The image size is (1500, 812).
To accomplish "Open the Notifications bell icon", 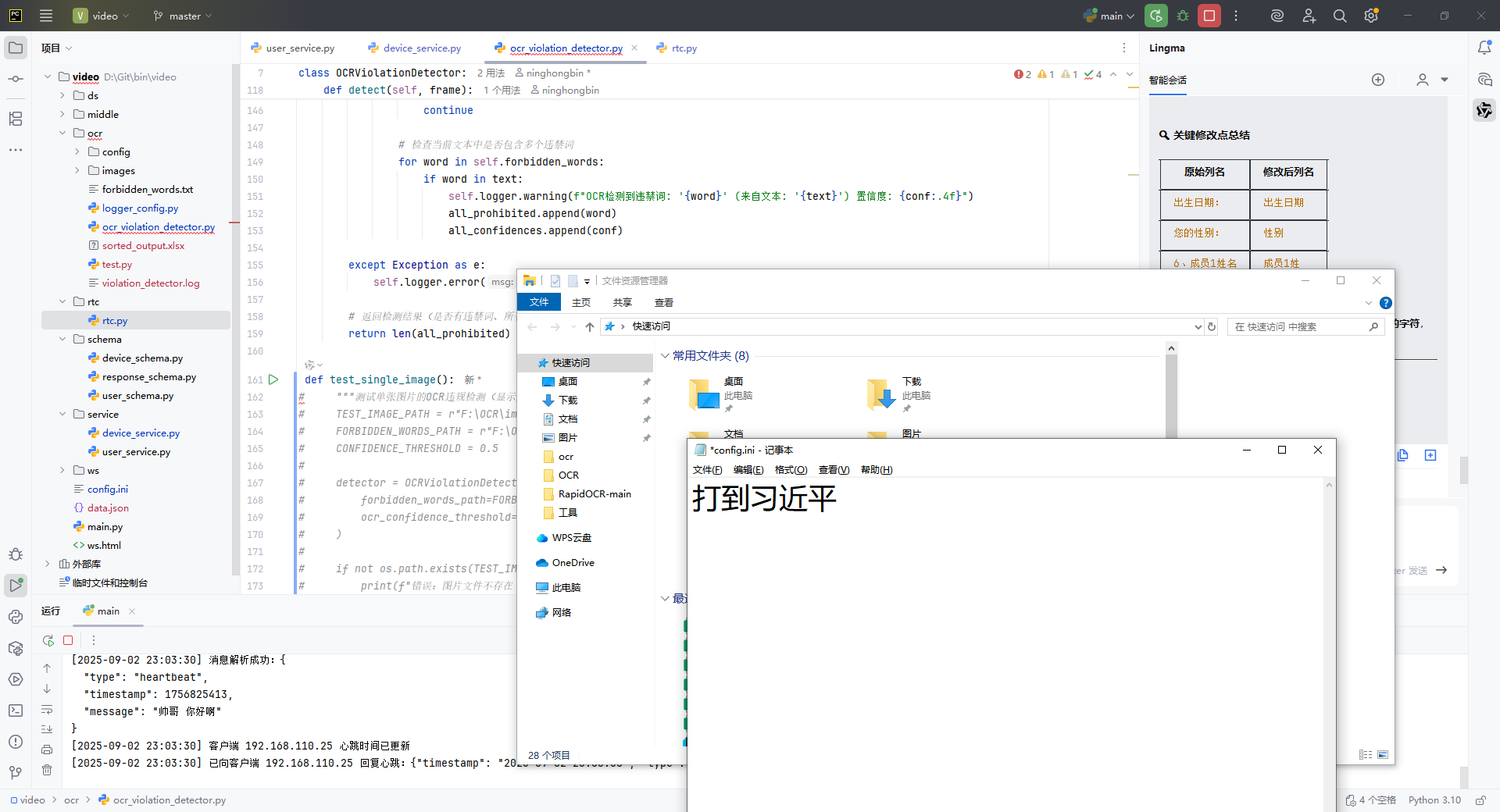I will click(1484, 48).
